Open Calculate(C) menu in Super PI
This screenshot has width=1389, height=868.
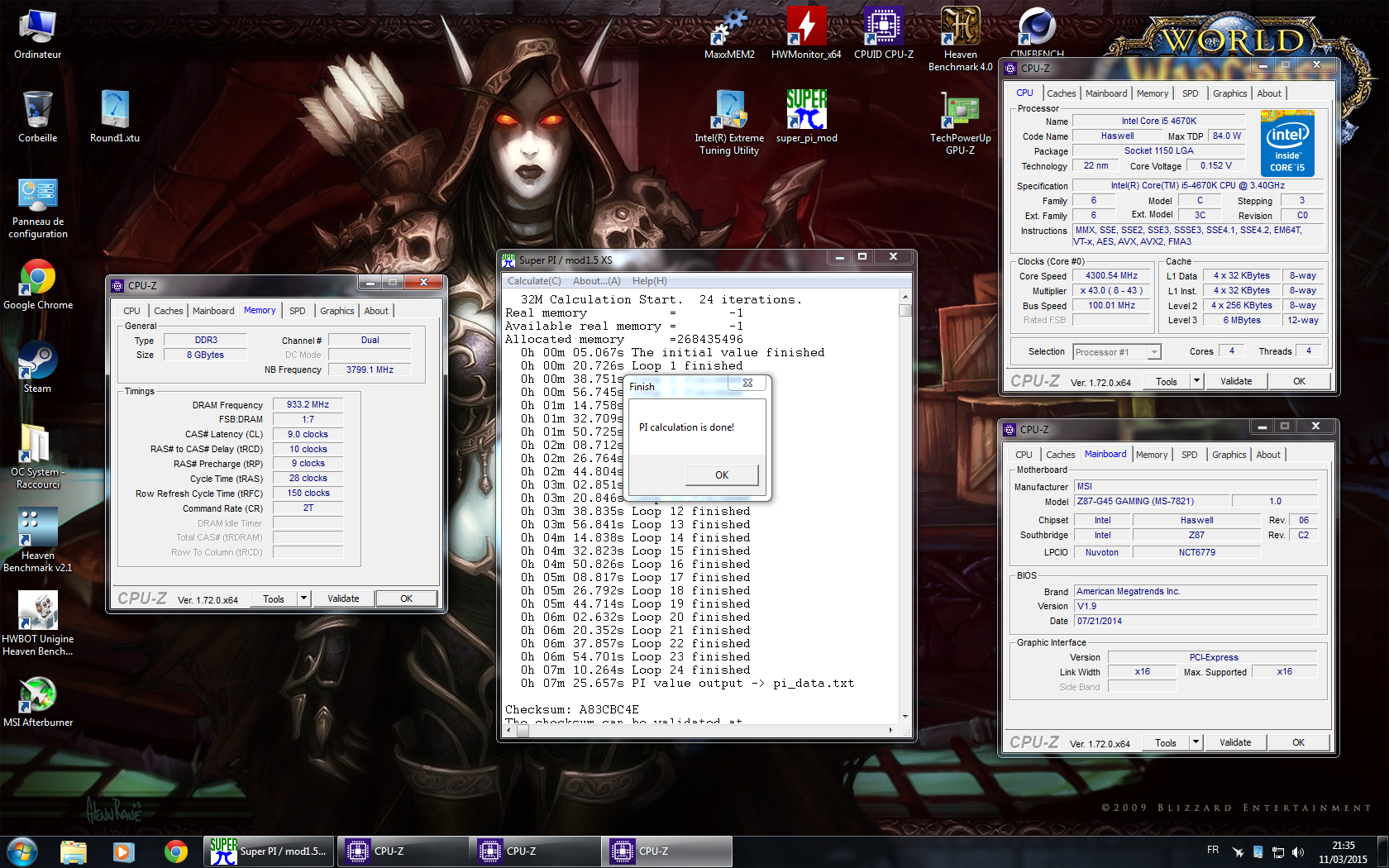[534, 281]
